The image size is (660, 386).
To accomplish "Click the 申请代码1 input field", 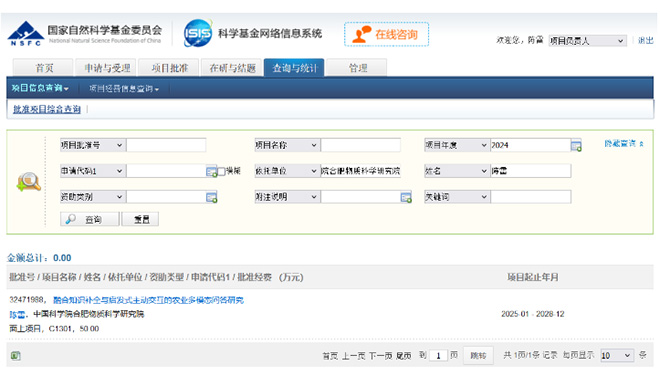I will 166,171.
